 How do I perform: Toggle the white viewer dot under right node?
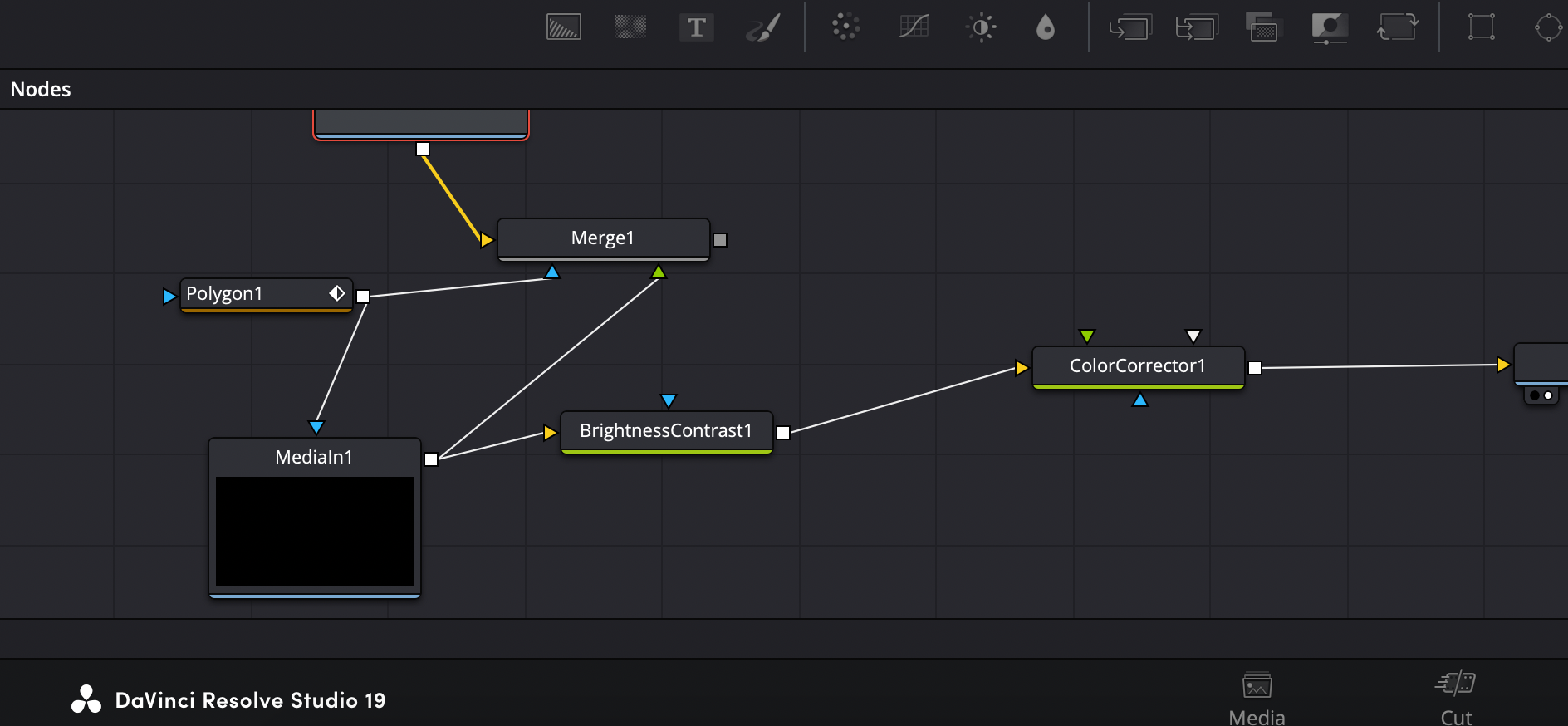click(1548, 395)
